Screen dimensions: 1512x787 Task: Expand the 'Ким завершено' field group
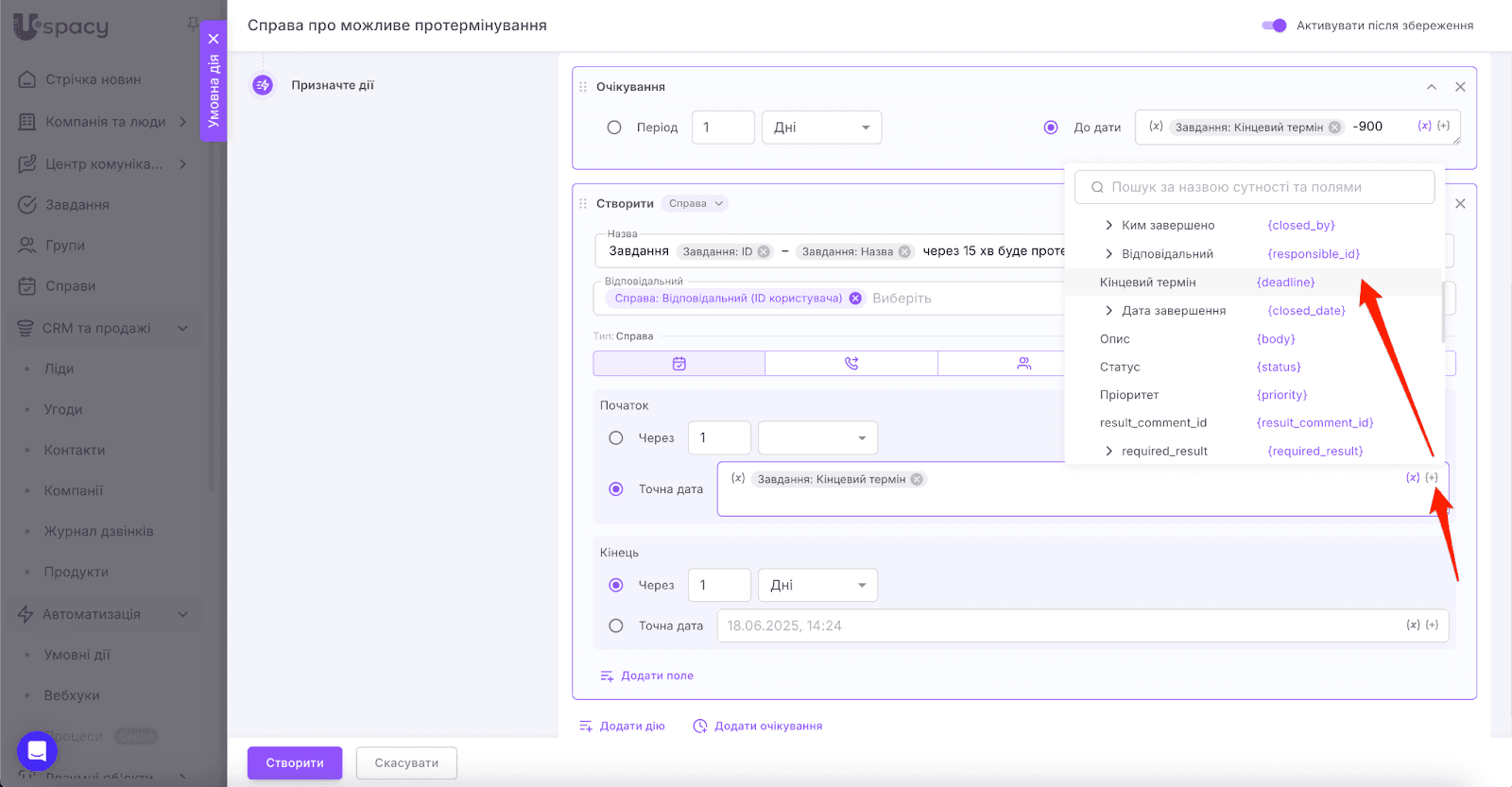click(x=1108, y=226)
